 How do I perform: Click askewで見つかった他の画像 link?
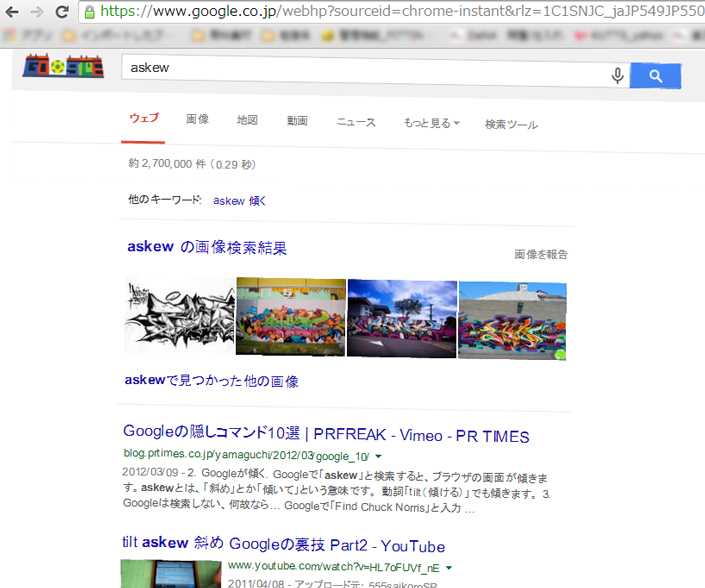[x=211, y=381]
